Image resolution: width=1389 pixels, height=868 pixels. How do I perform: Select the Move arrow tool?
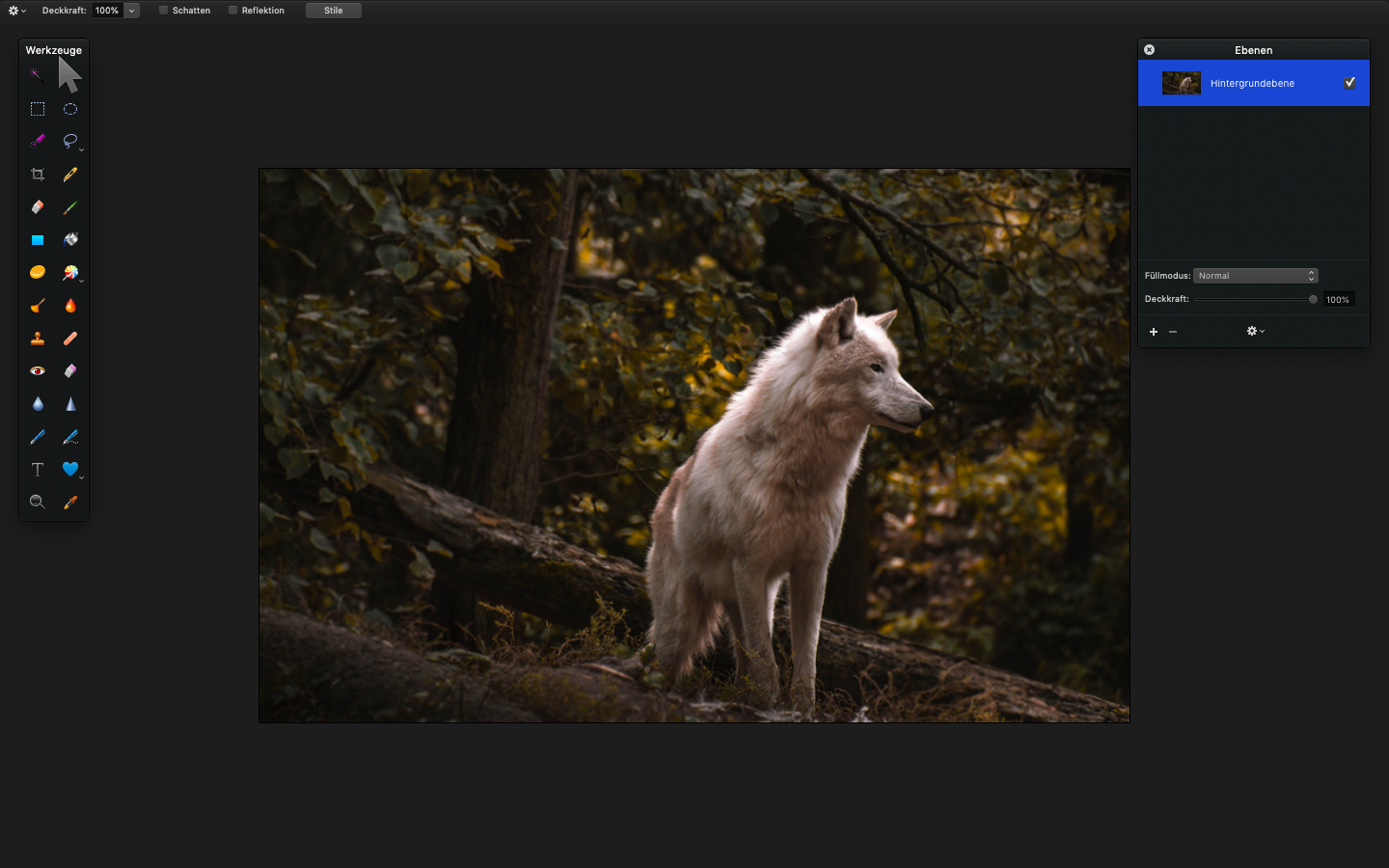[x=70, y=74]
